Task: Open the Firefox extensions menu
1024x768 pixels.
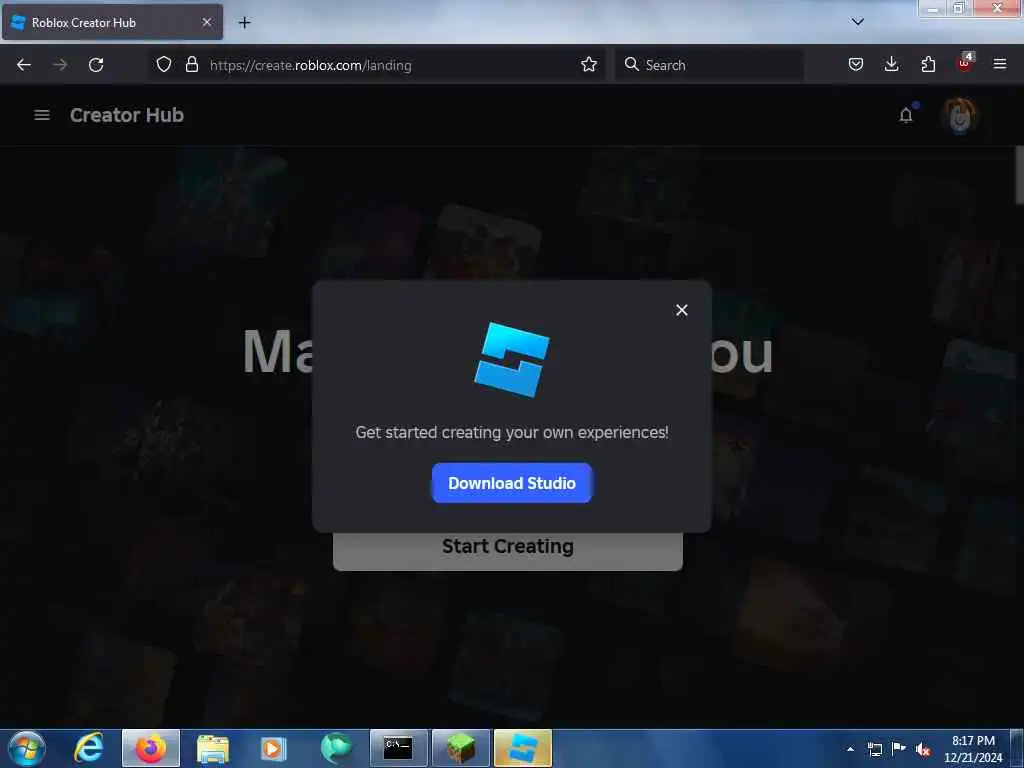Action: coord(928,65)
